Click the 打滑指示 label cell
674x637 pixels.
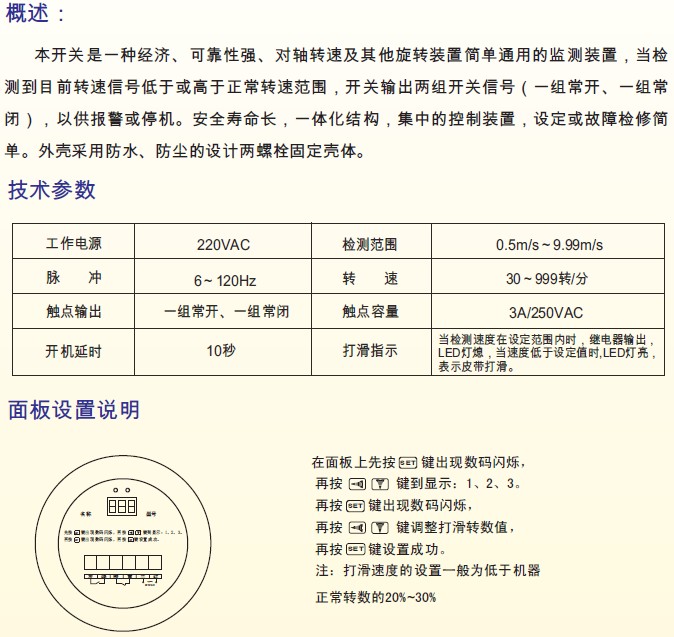pos(370,351)
